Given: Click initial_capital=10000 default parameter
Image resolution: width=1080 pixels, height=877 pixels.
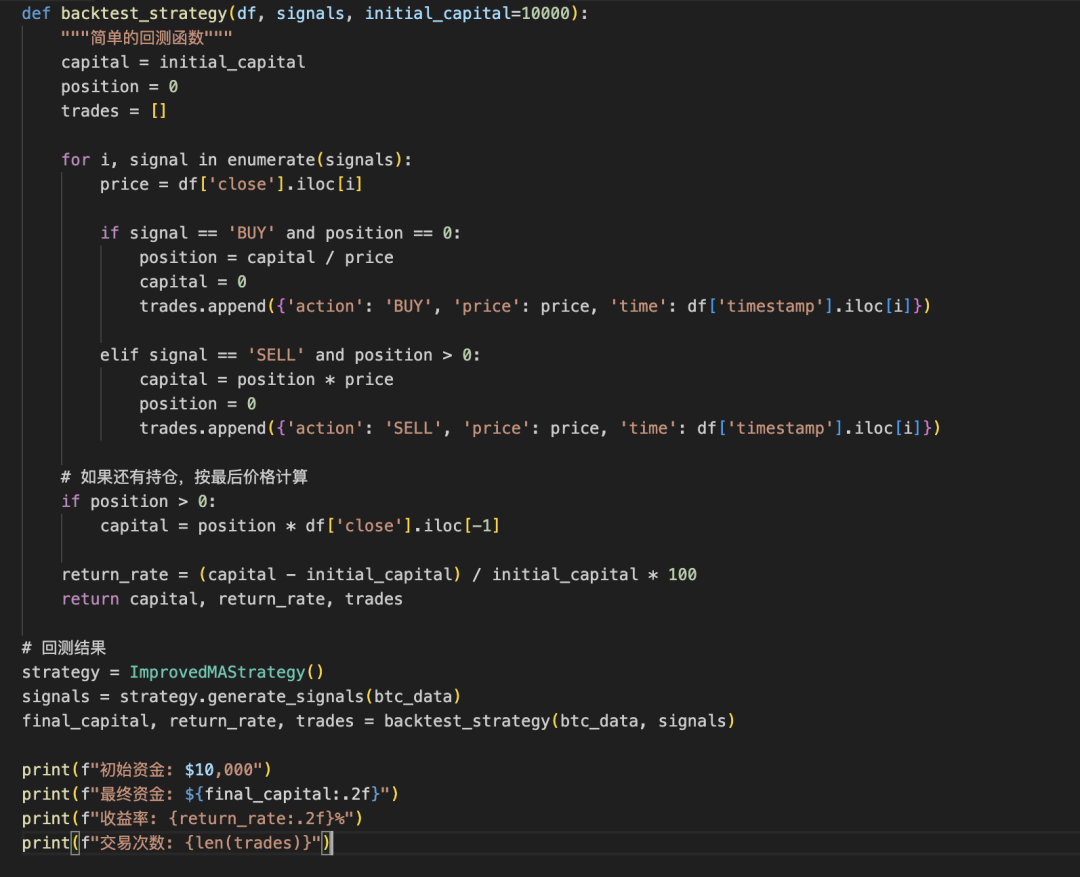Looking at the screenshot, I should click(468, 13).
